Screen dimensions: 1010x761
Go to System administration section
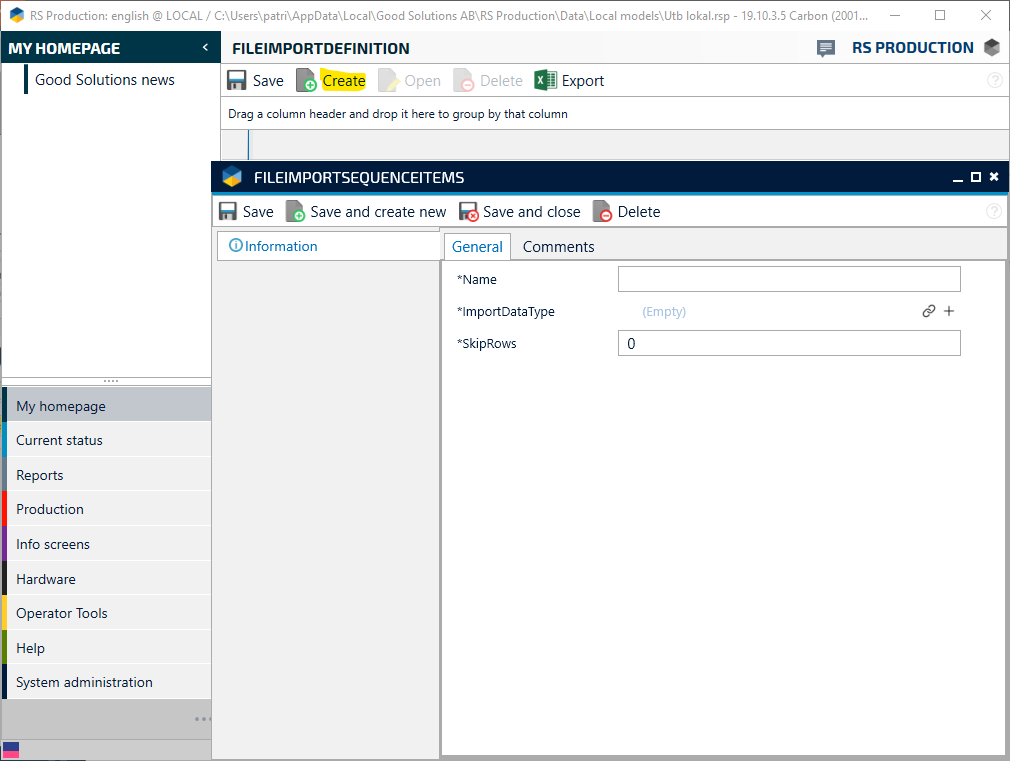84,682
